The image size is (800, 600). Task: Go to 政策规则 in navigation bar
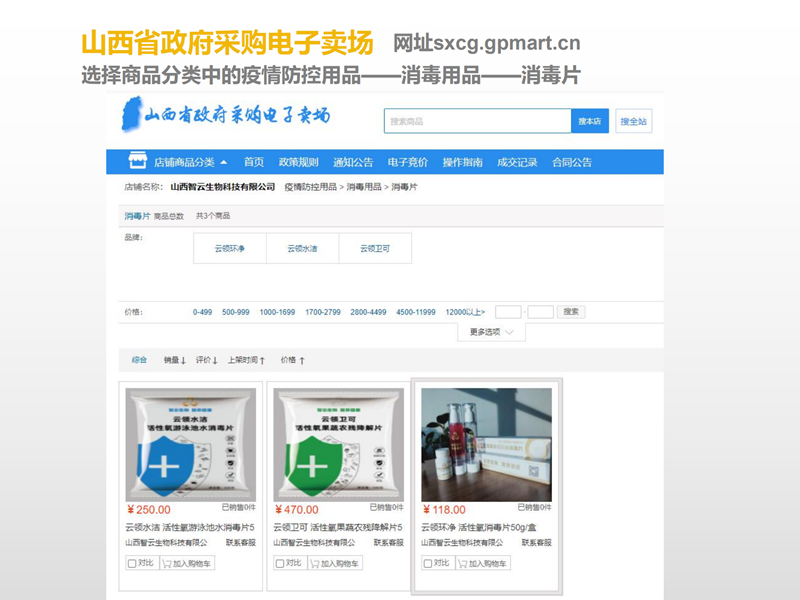pyautogui.click(x=298, y=162)
